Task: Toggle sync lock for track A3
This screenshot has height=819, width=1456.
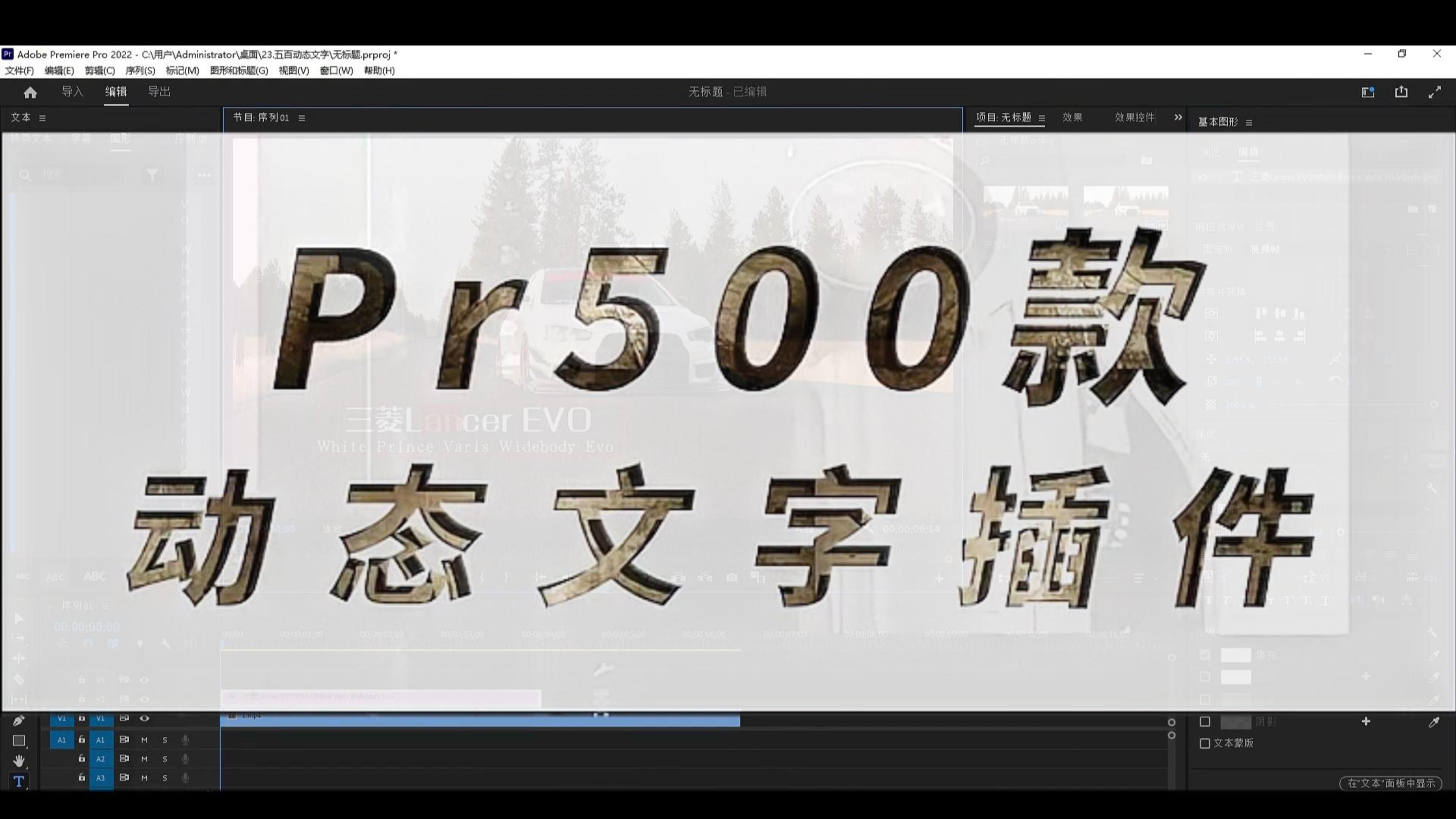Action: click(x=124, y=778)
